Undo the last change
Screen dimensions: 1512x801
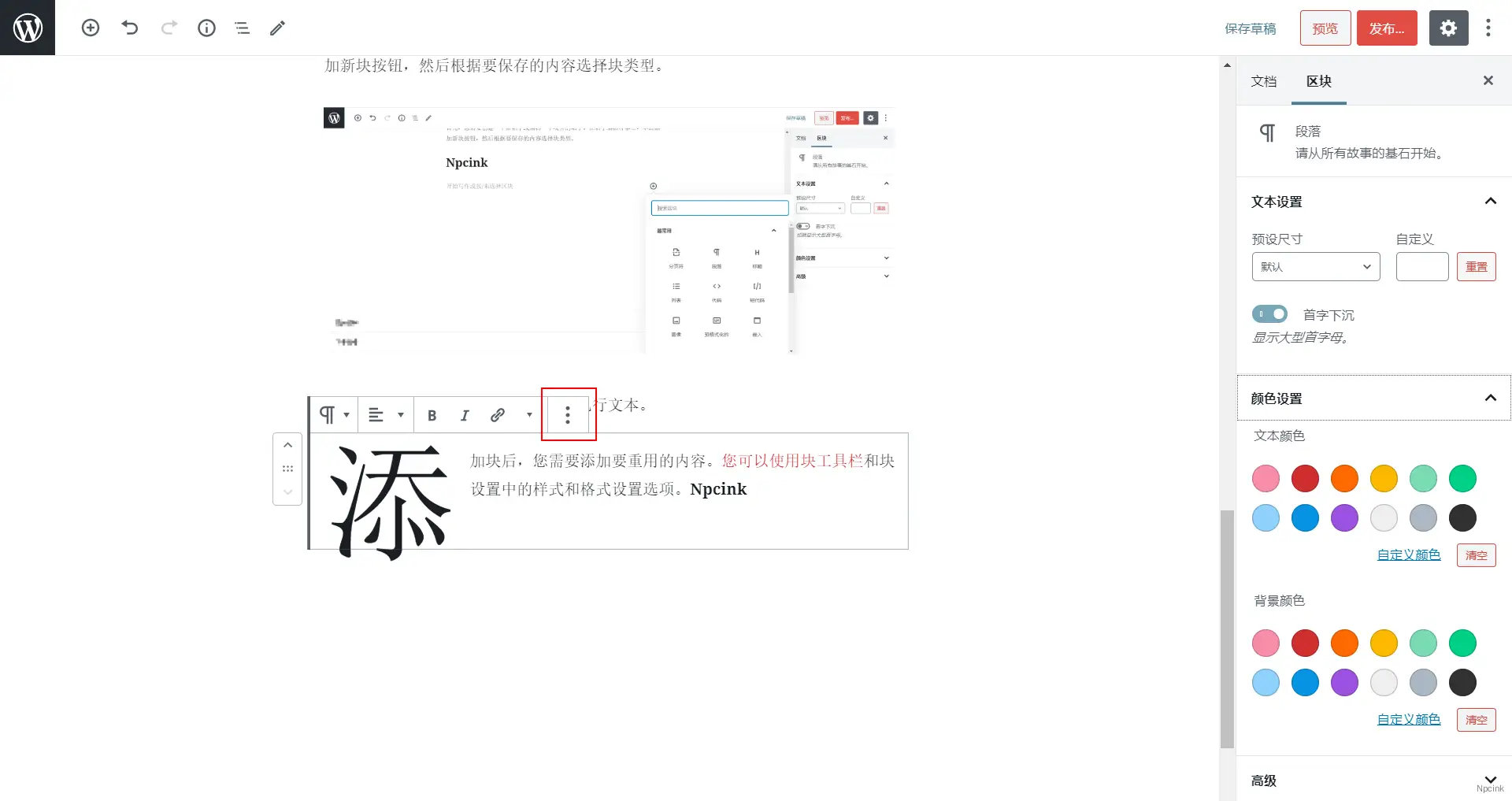coord(130,28)
